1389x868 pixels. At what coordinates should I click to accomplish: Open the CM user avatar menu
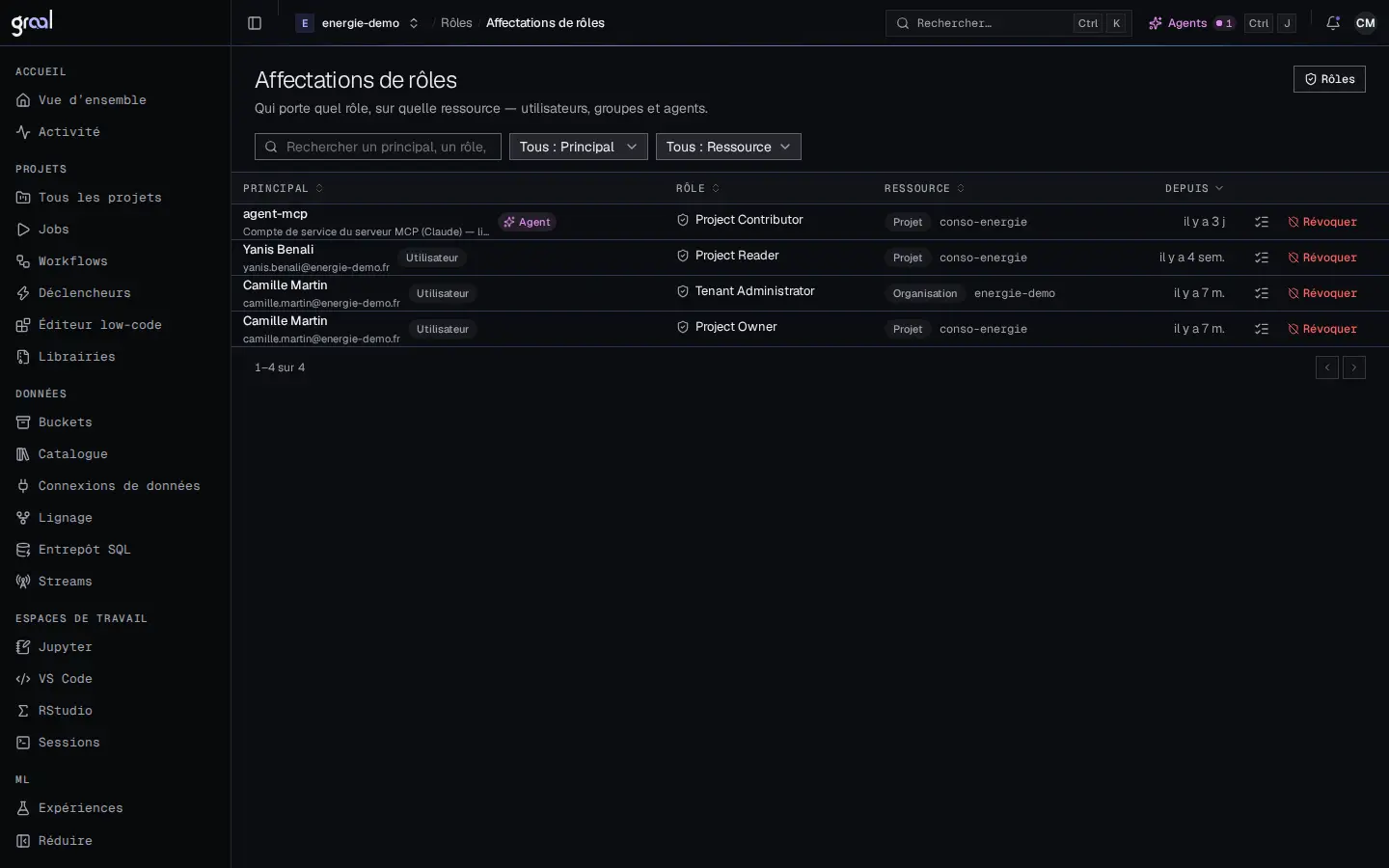click(1366, 23)
